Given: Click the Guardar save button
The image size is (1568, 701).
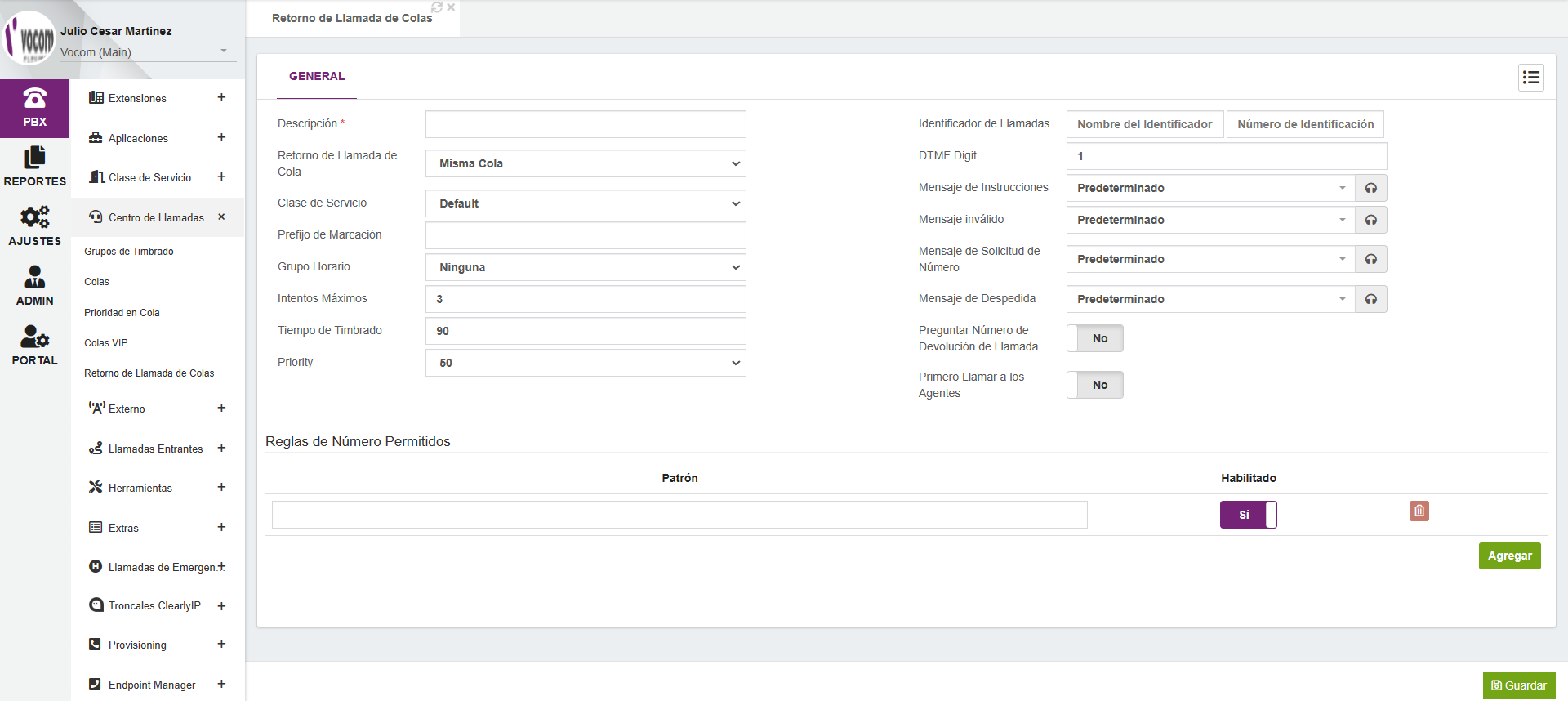Looking at the screenshot, I should [1519, 685].
